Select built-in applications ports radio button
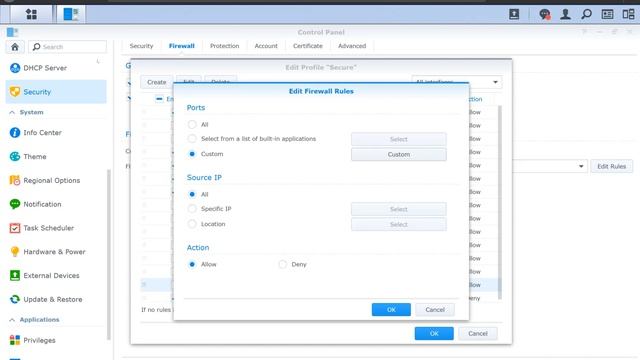 point(192,139)
